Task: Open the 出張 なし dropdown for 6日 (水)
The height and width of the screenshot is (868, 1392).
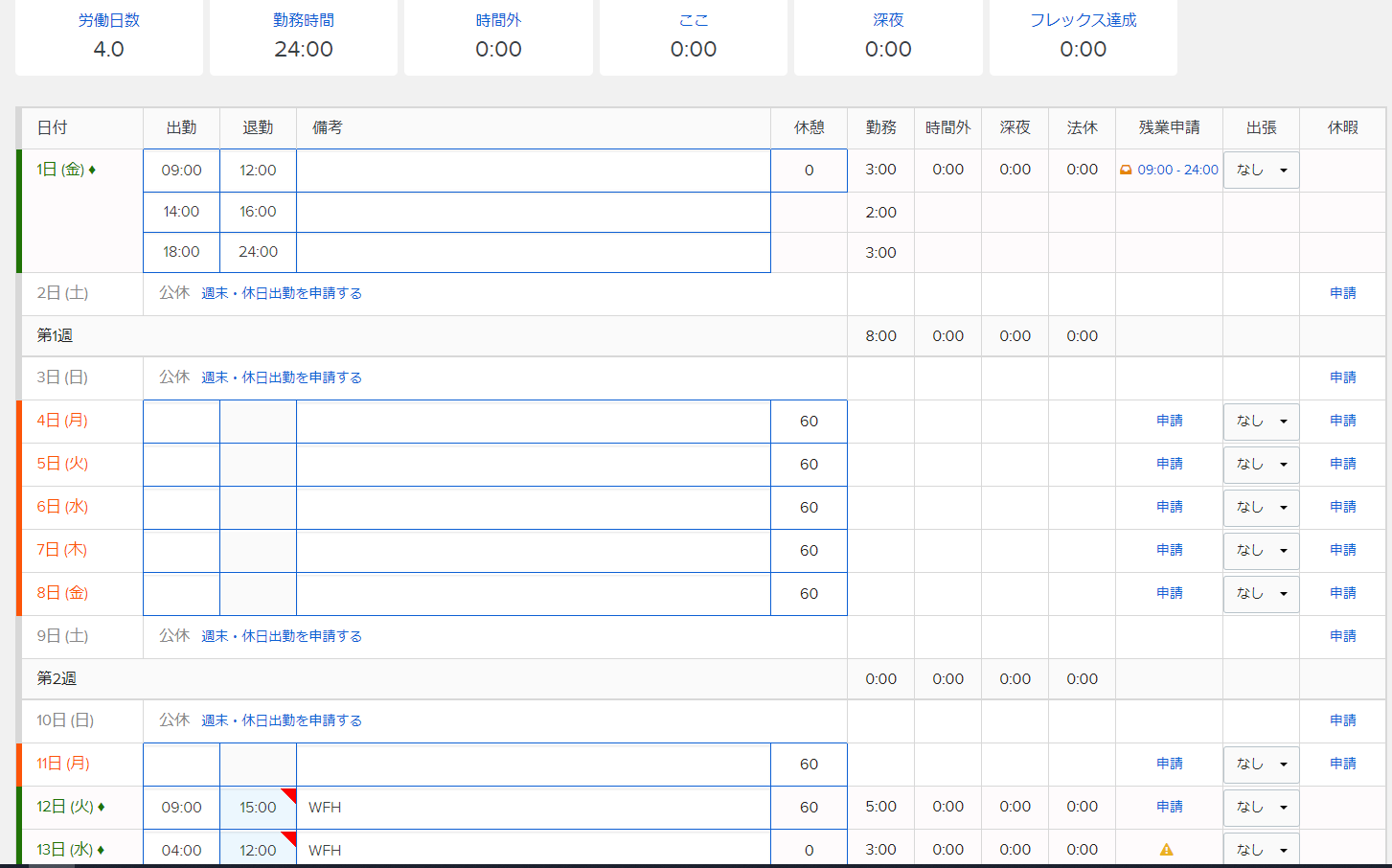Action: coord(1261,508)
